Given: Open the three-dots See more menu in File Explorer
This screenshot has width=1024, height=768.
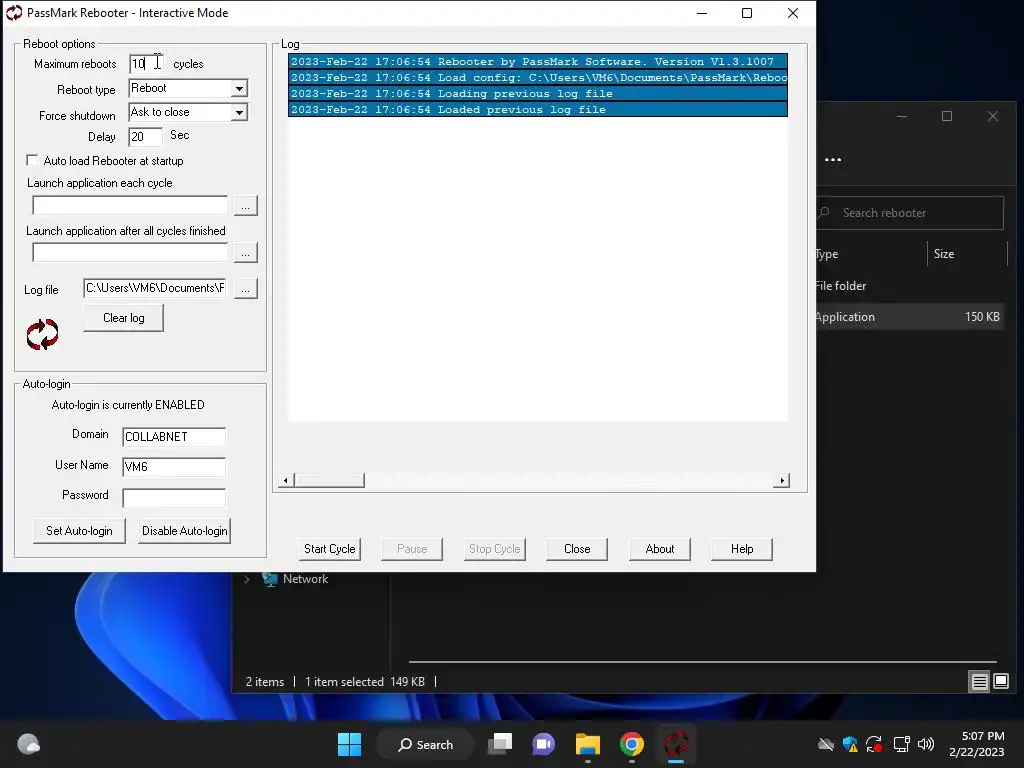Looking at the screenshot, I should pos(833,159).
